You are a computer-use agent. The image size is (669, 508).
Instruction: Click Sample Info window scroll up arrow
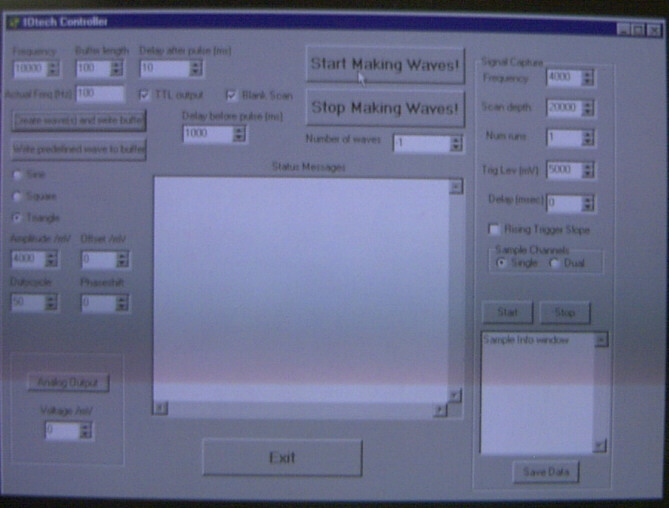tap(601, 340)
